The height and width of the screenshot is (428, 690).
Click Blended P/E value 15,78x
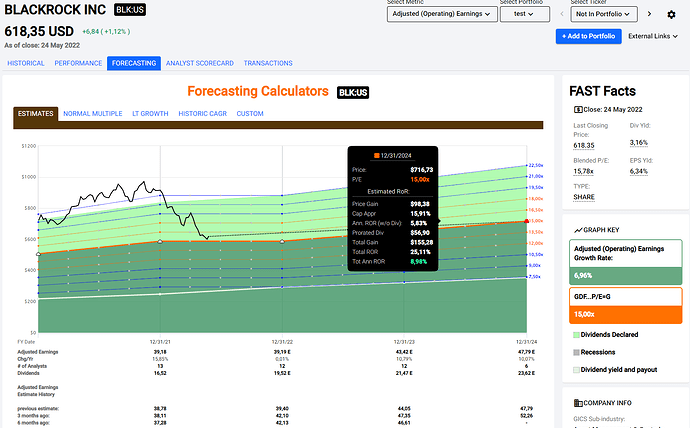584,172
